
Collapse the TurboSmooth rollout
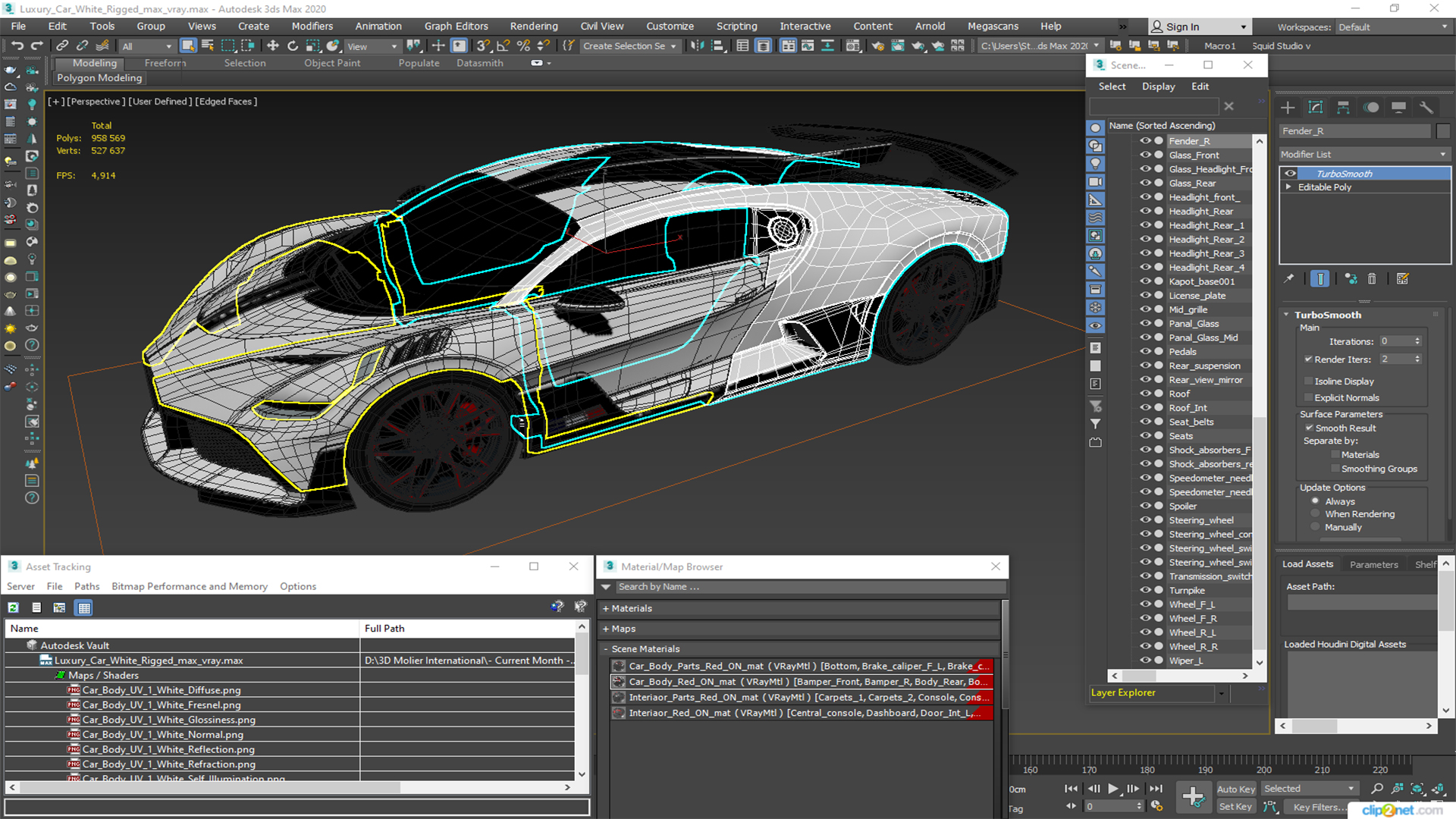pos(1286,315)
